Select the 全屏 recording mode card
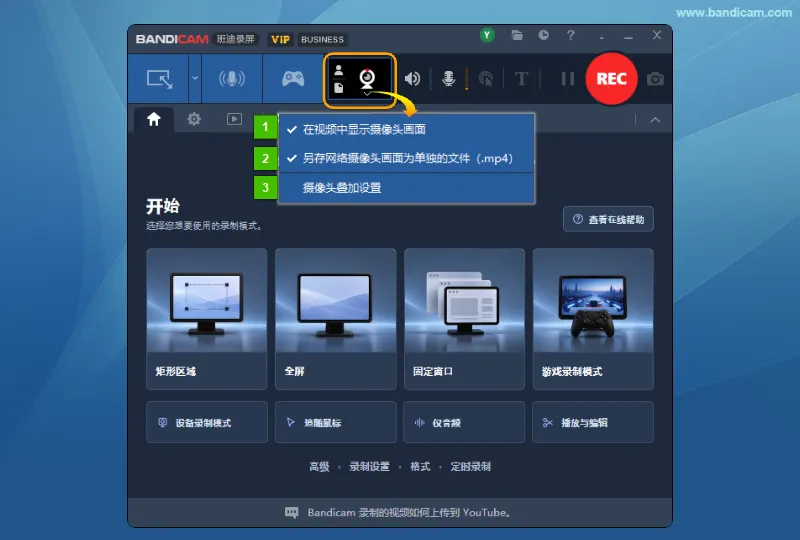This screenshot has width=800, height=540. (x=336, y=319)
